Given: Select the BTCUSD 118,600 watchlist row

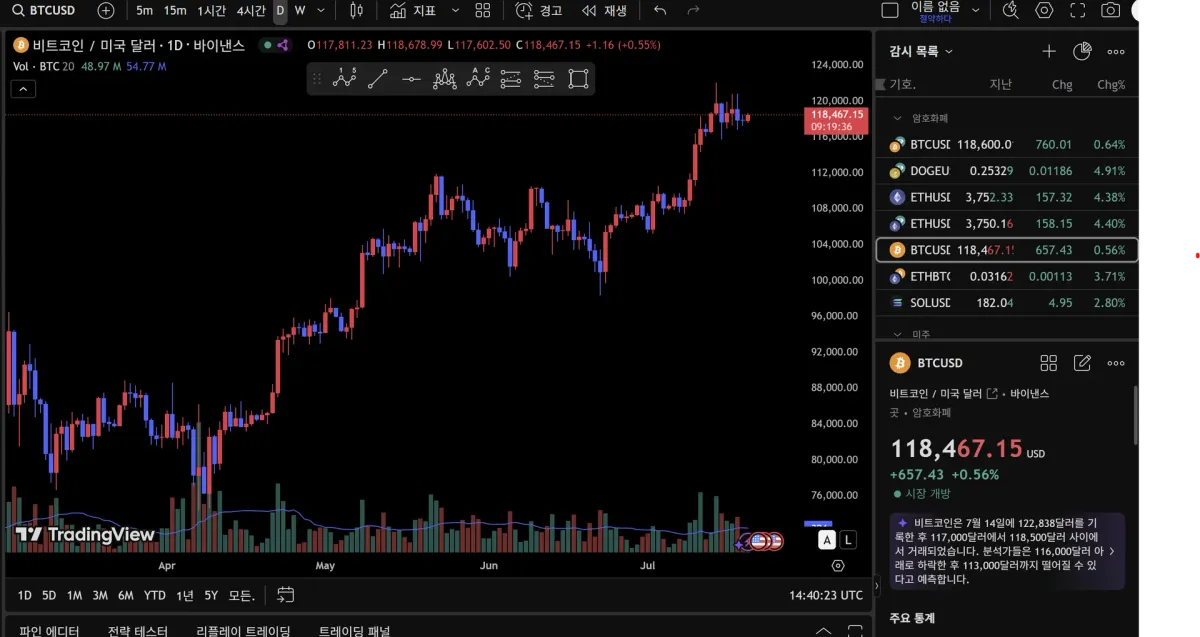Looking at the screenshot, I should pos(1007,144).
